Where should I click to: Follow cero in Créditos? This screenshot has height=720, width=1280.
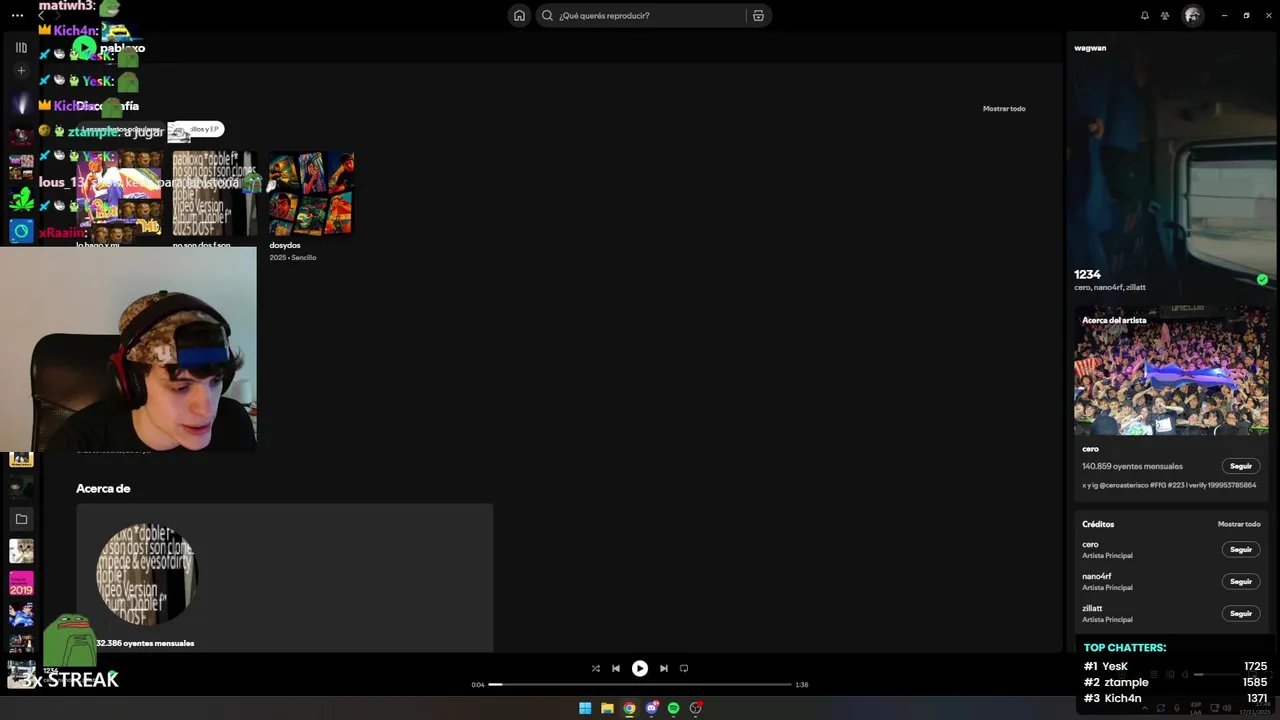[1241, 549]
